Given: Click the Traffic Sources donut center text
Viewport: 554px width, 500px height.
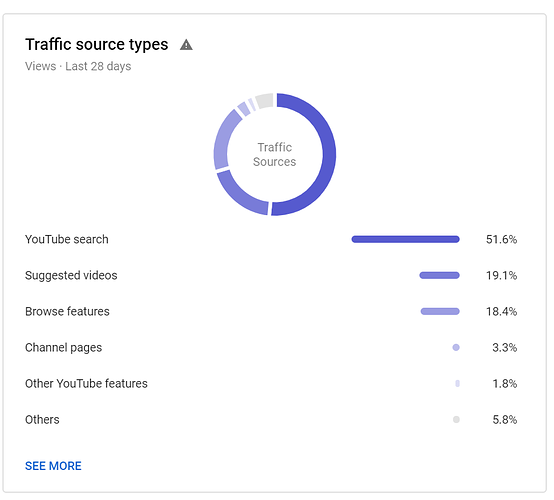Looking at the screenshot, I should pos(275,154).
